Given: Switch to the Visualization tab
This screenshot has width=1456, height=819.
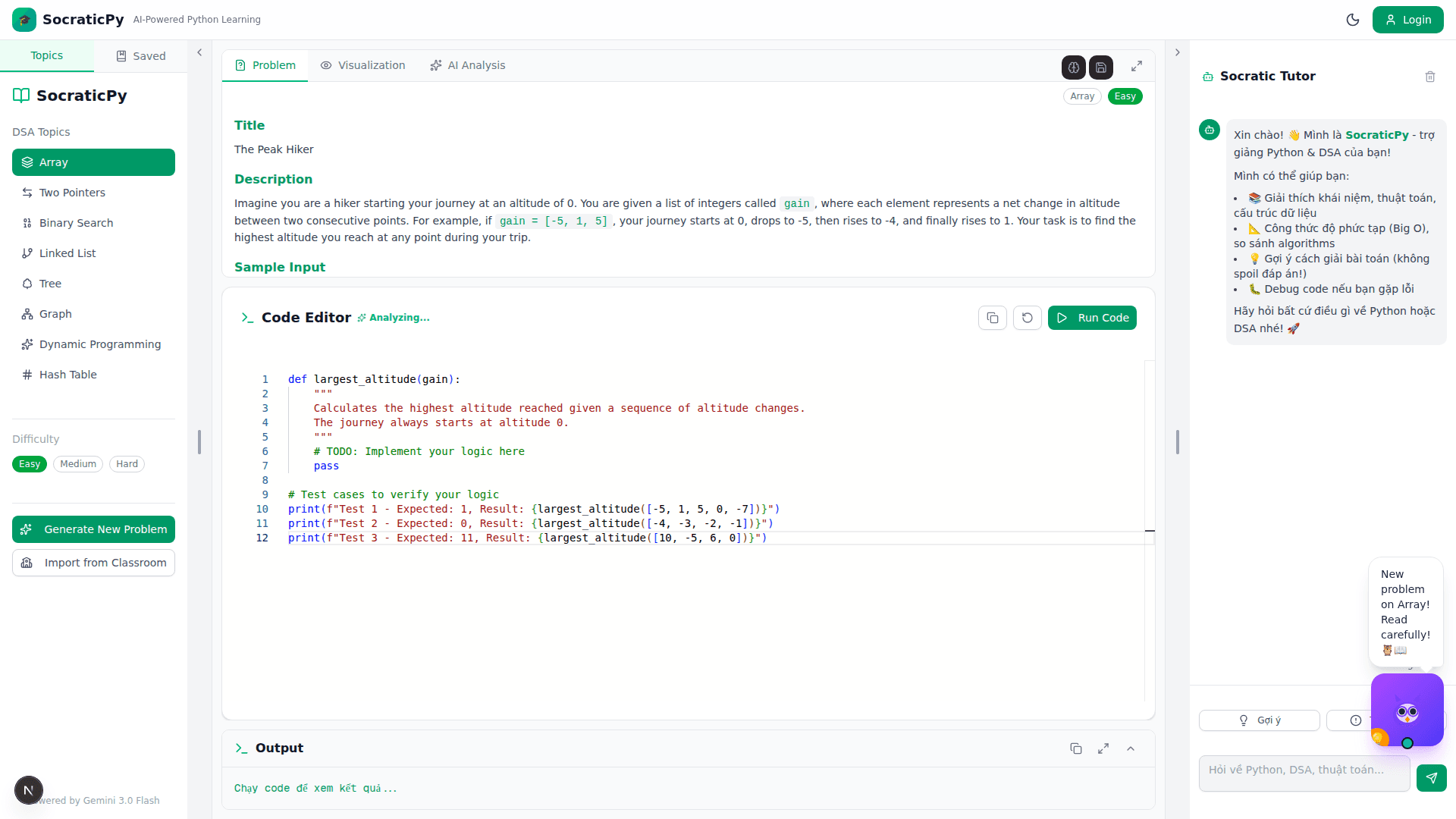Looking at the screenshot, I should (362, 65).
